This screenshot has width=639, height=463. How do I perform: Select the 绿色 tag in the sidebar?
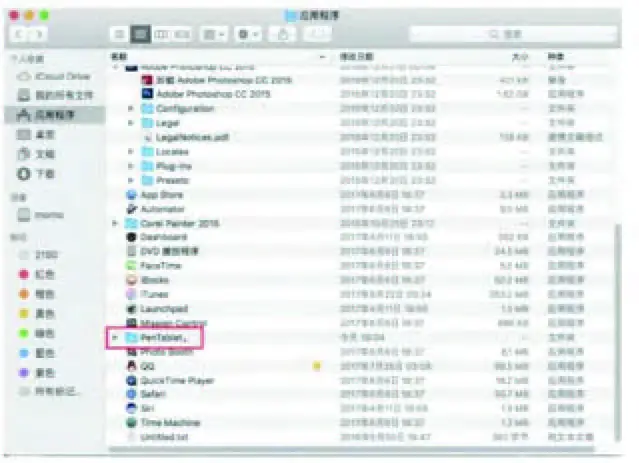click(37, 333)
